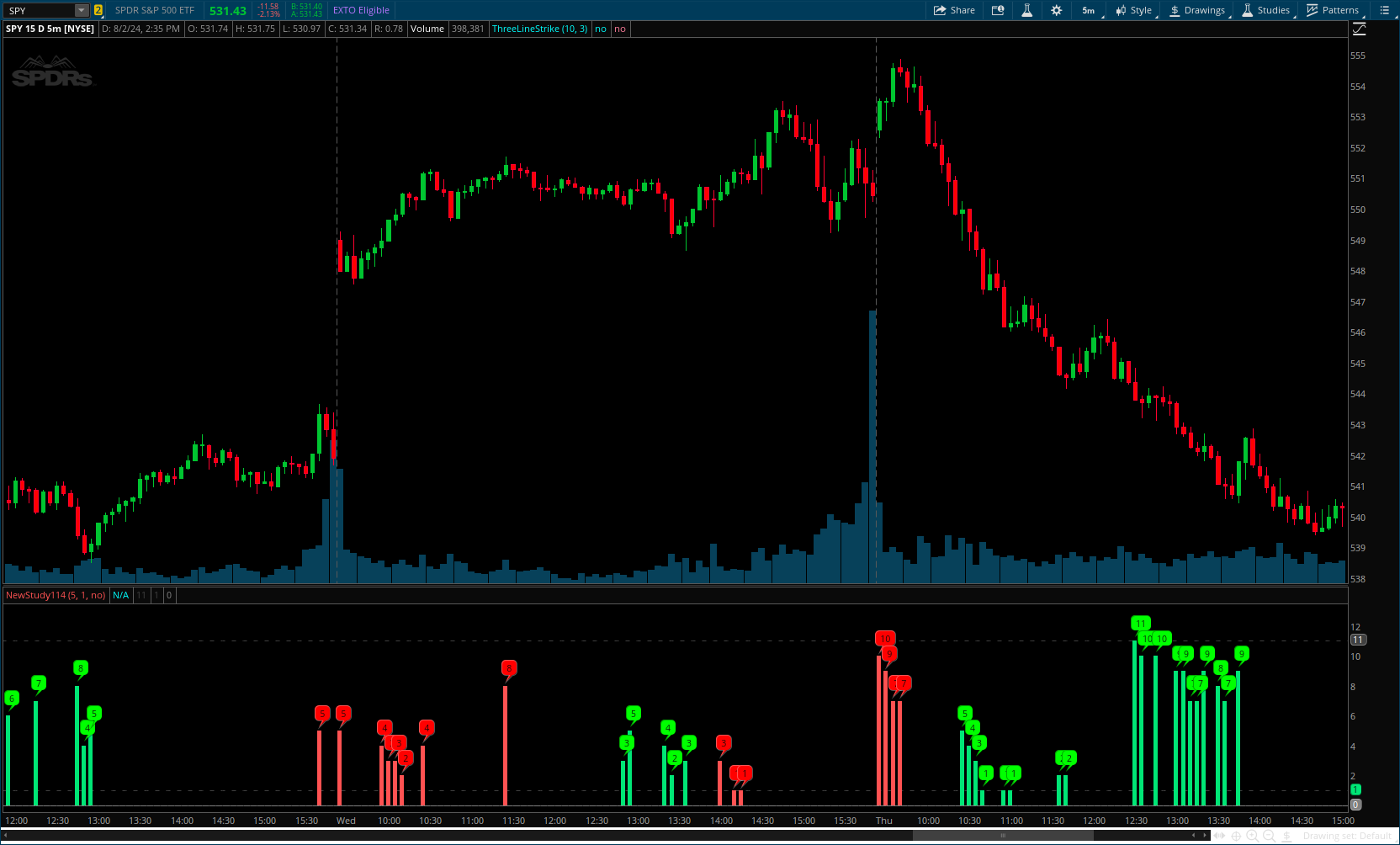Click the green 11 bubble in lower study
The width and height of the screenshot is (1400, 845).
coord(1140,624)
